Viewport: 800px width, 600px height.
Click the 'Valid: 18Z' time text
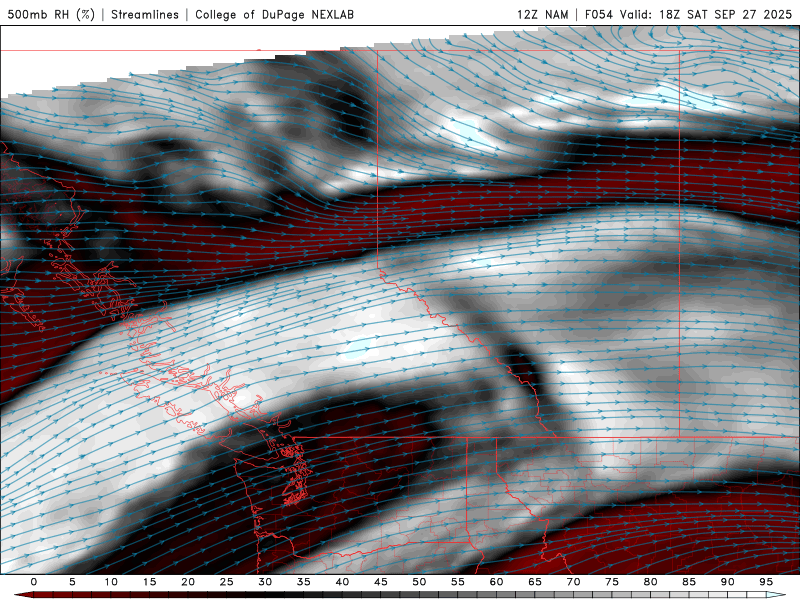(x=651, y=14)
